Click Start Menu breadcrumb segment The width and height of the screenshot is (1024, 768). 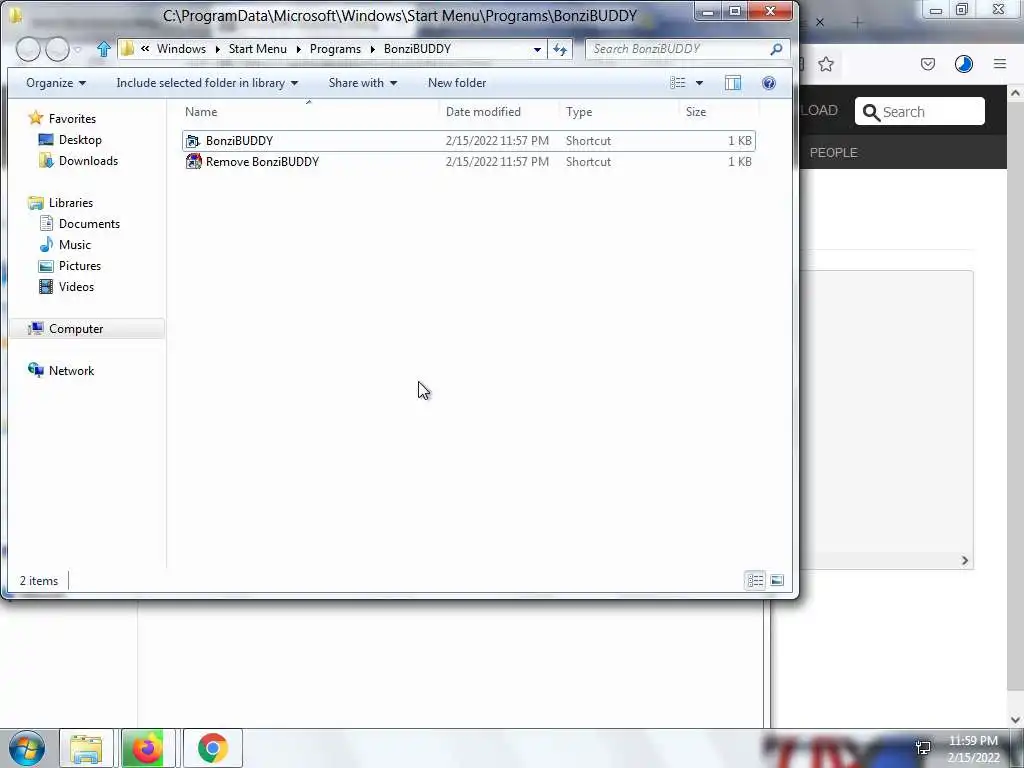257,49
